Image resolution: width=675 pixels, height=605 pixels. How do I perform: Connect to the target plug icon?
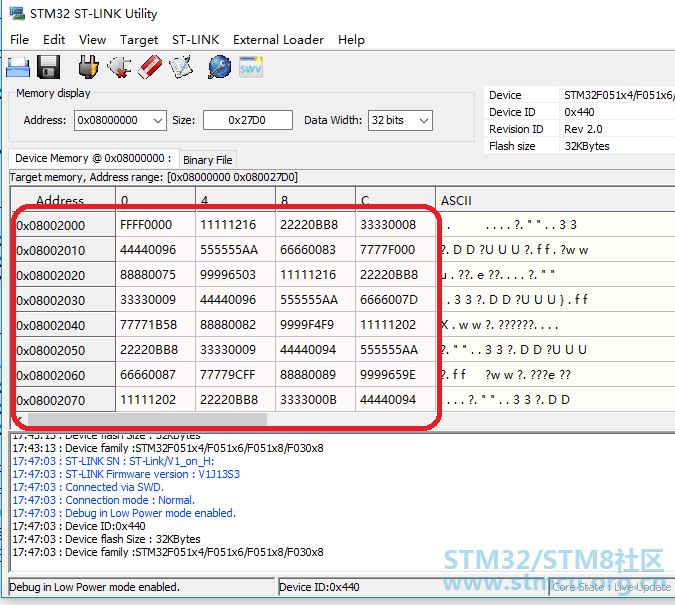click(x=89, y=67)
